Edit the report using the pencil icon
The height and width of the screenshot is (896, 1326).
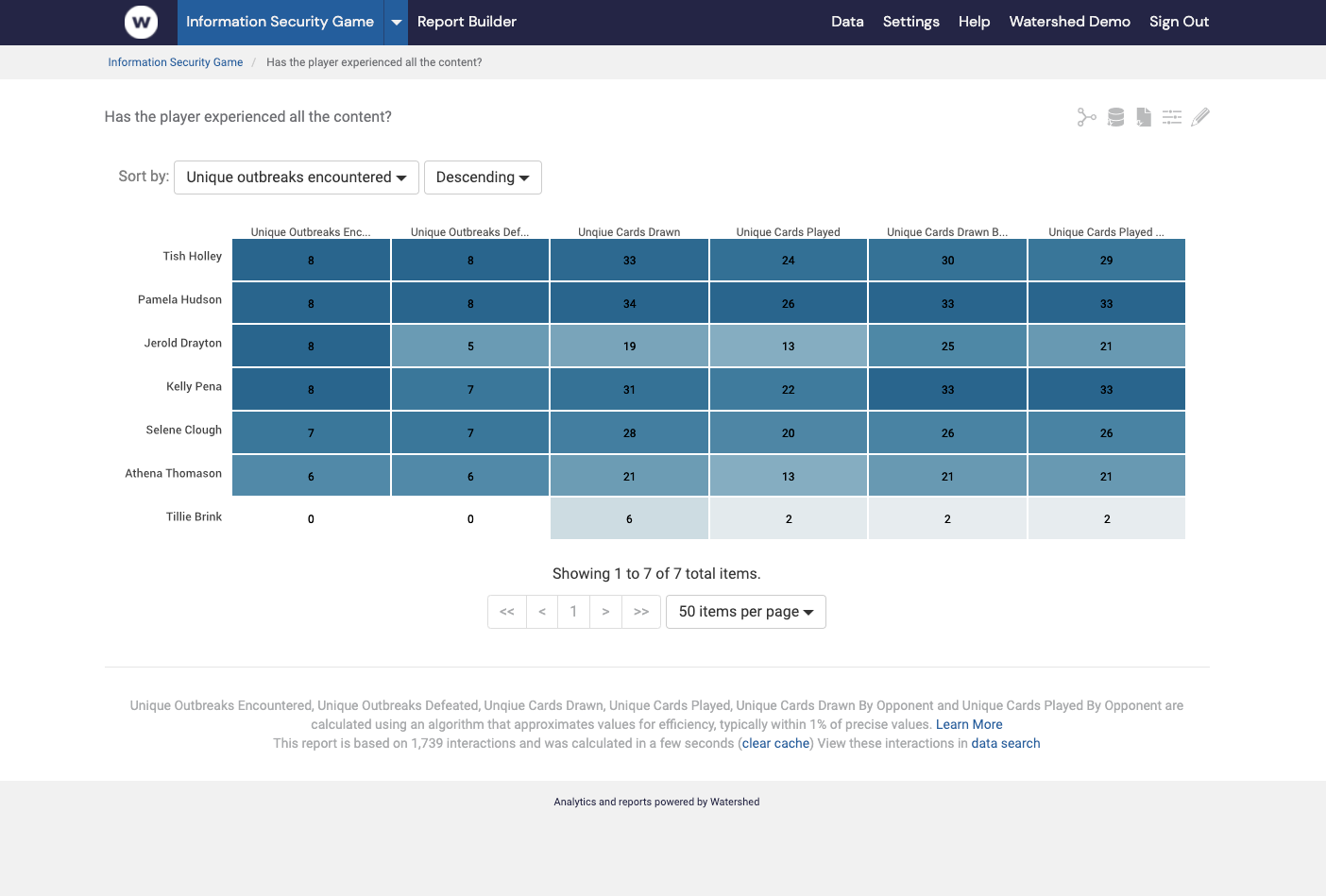point(1200,116)
